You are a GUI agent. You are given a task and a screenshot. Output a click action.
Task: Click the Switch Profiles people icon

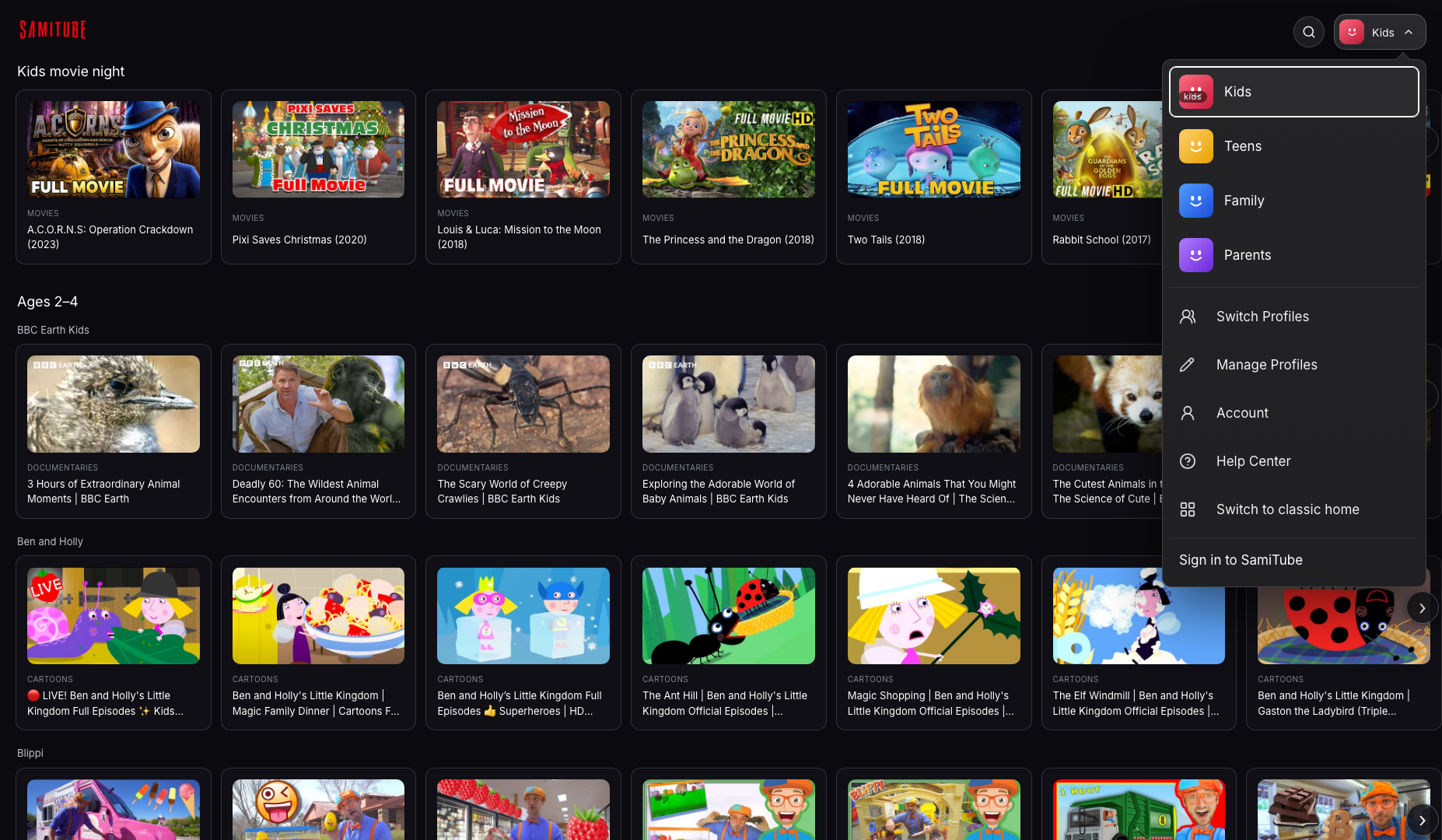coord(1188,317)
